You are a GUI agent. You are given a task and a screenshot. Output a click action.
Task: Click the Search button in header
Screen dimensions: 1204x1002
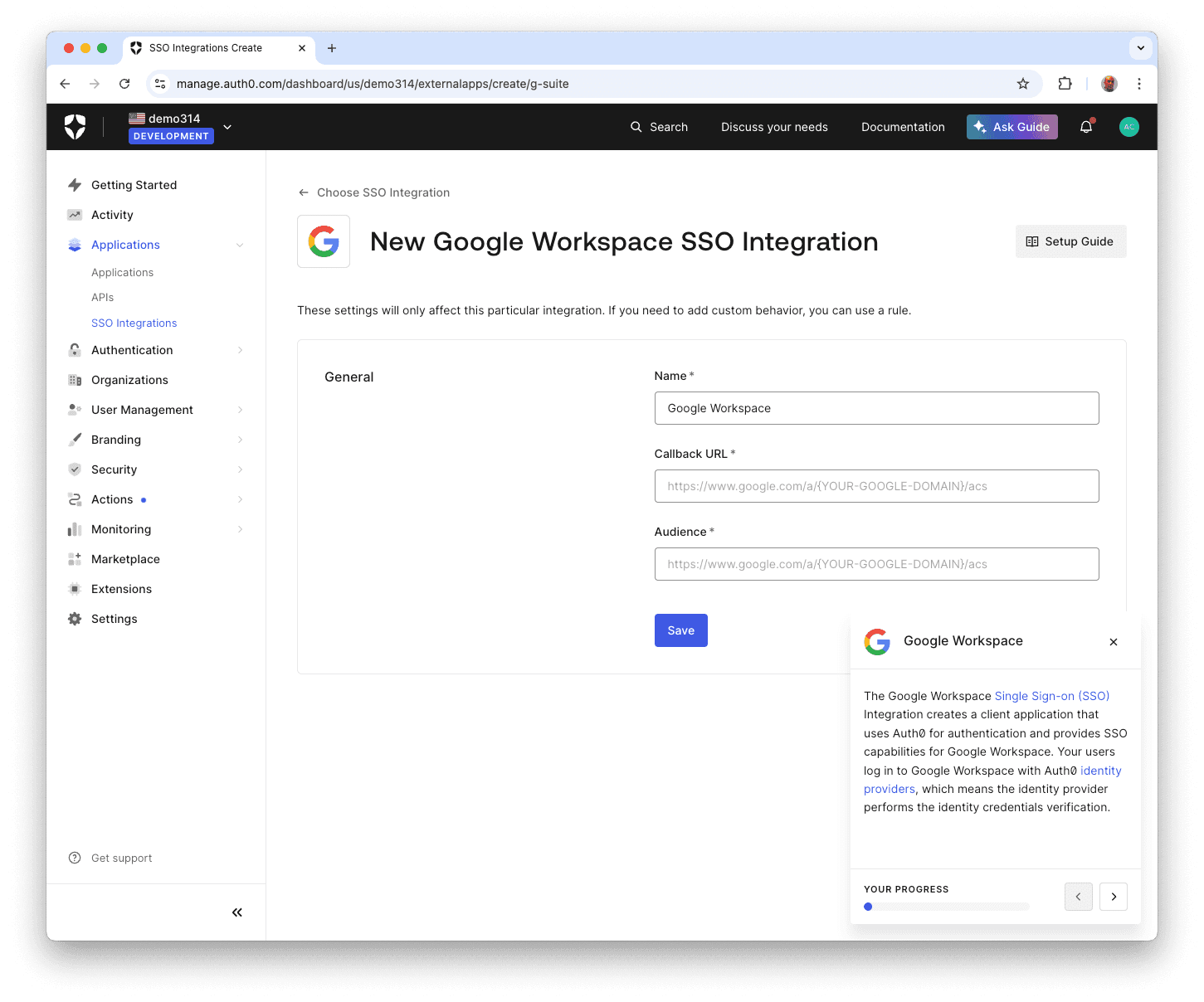pos(659,127)
